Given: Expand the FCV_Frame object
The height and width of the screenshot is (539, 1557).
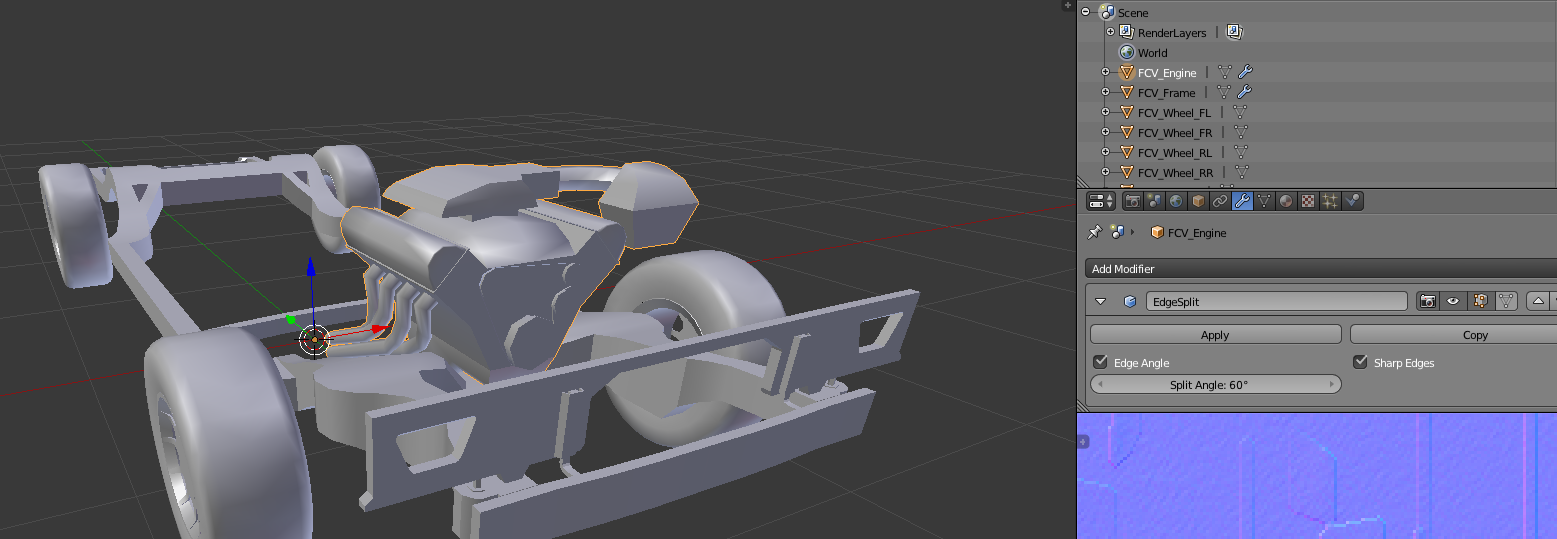Looking at the screenshot, I should click(1105, 92).
